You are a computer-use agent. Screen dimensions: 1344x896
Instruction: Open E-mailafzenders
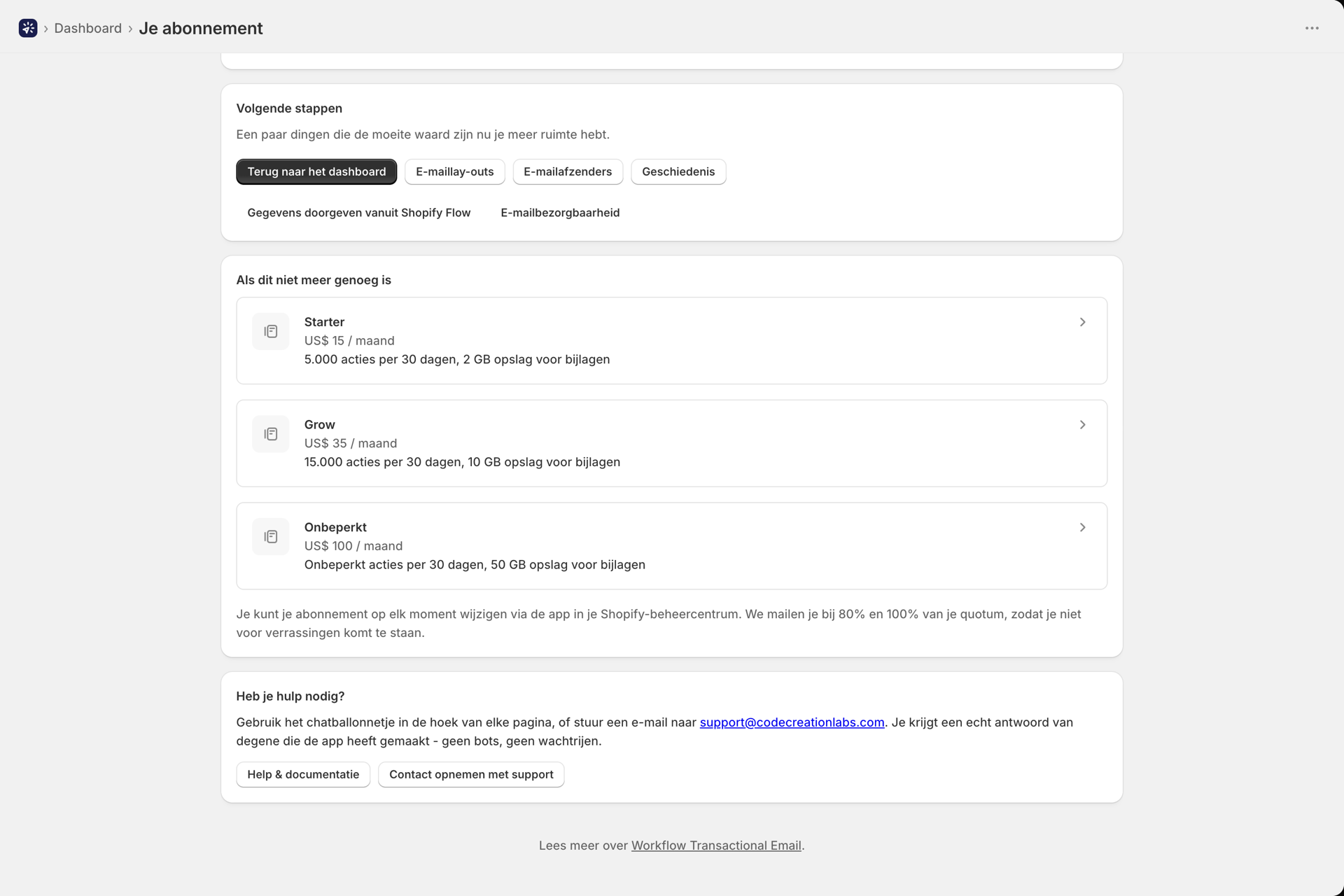[x=568, y=171]
